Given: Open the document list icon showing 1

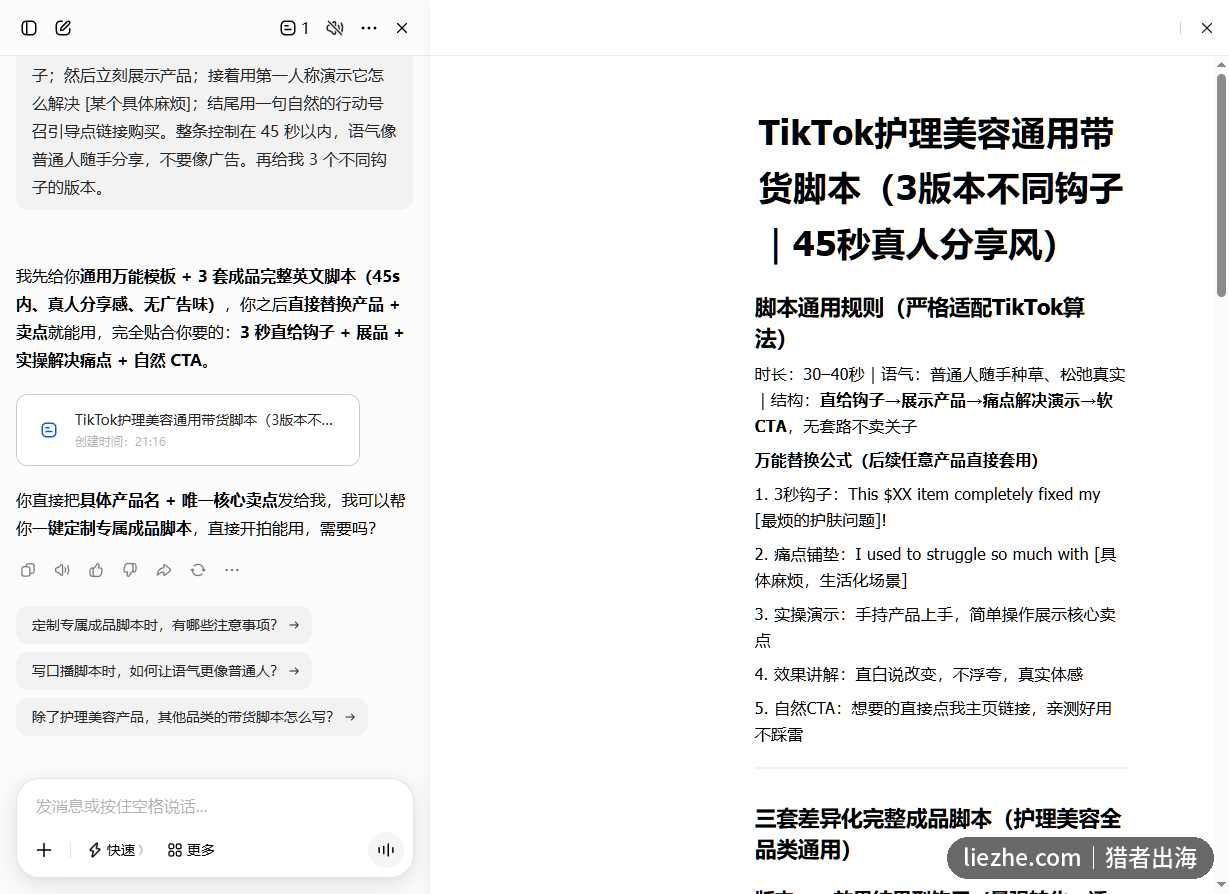Looking at the screenshot, I should point(294,28).
